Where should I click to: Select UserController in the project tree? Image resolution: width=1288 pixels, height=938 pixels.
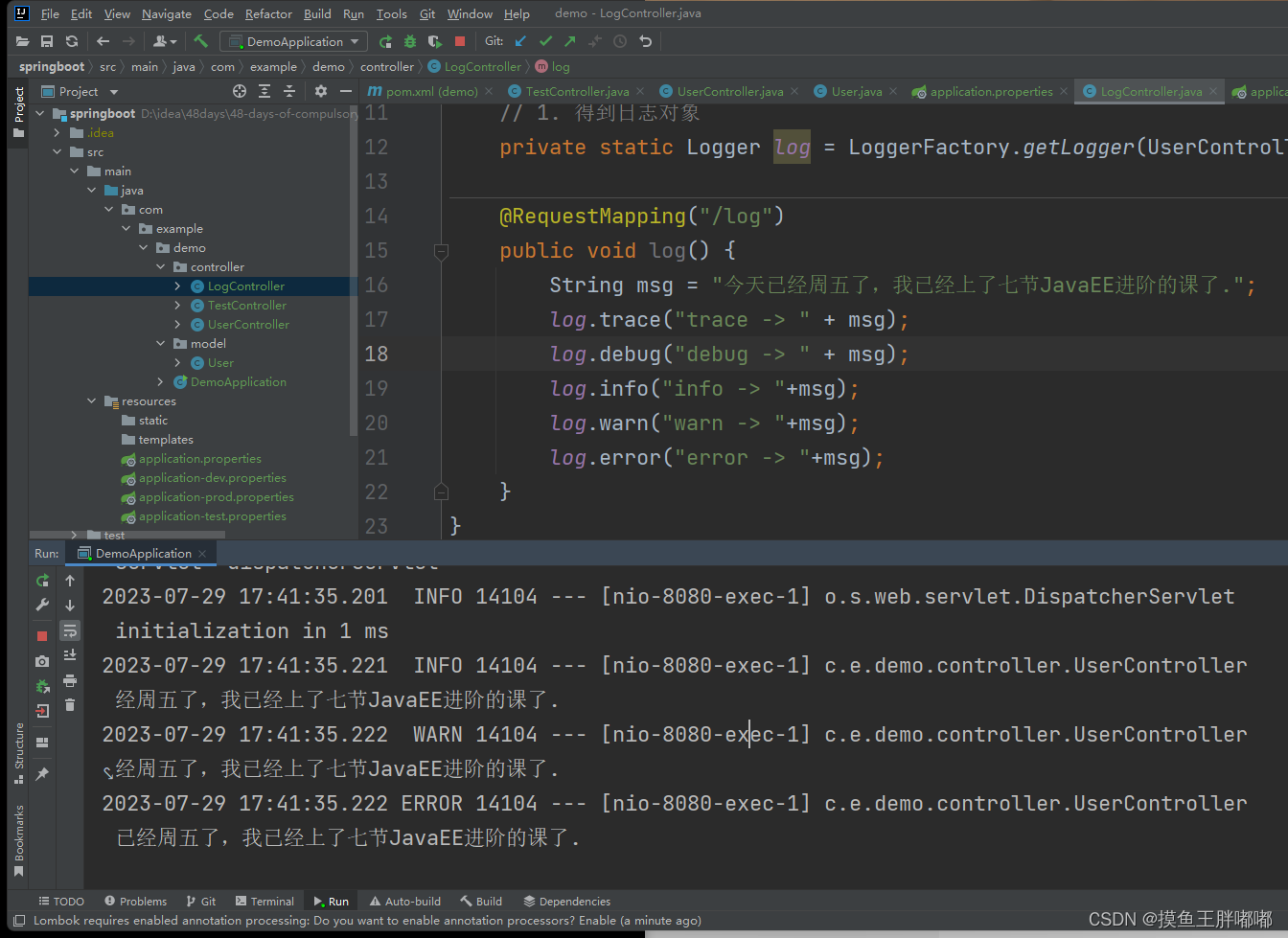coord(248,325)
